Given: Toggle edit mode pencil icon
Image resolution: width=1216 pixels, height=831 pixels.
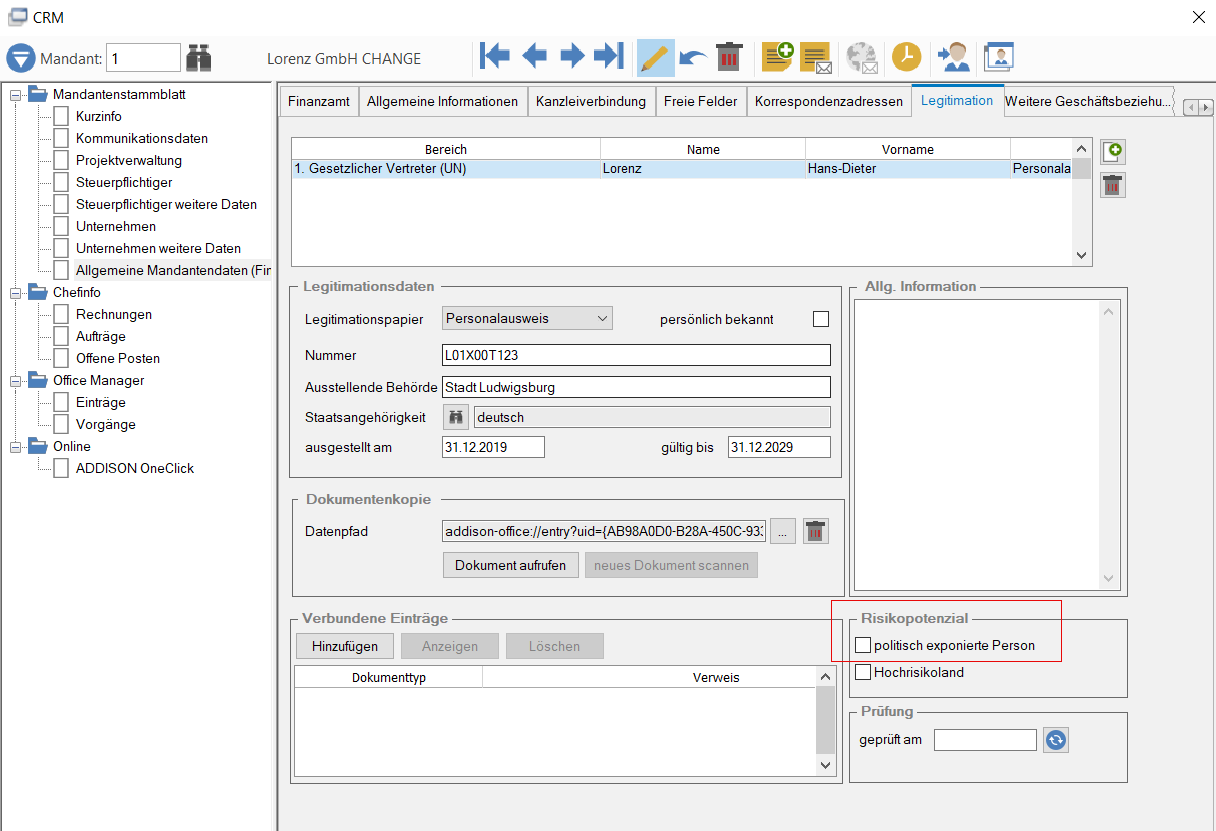Looking at the screenshot, I should [x=655, y=58].
